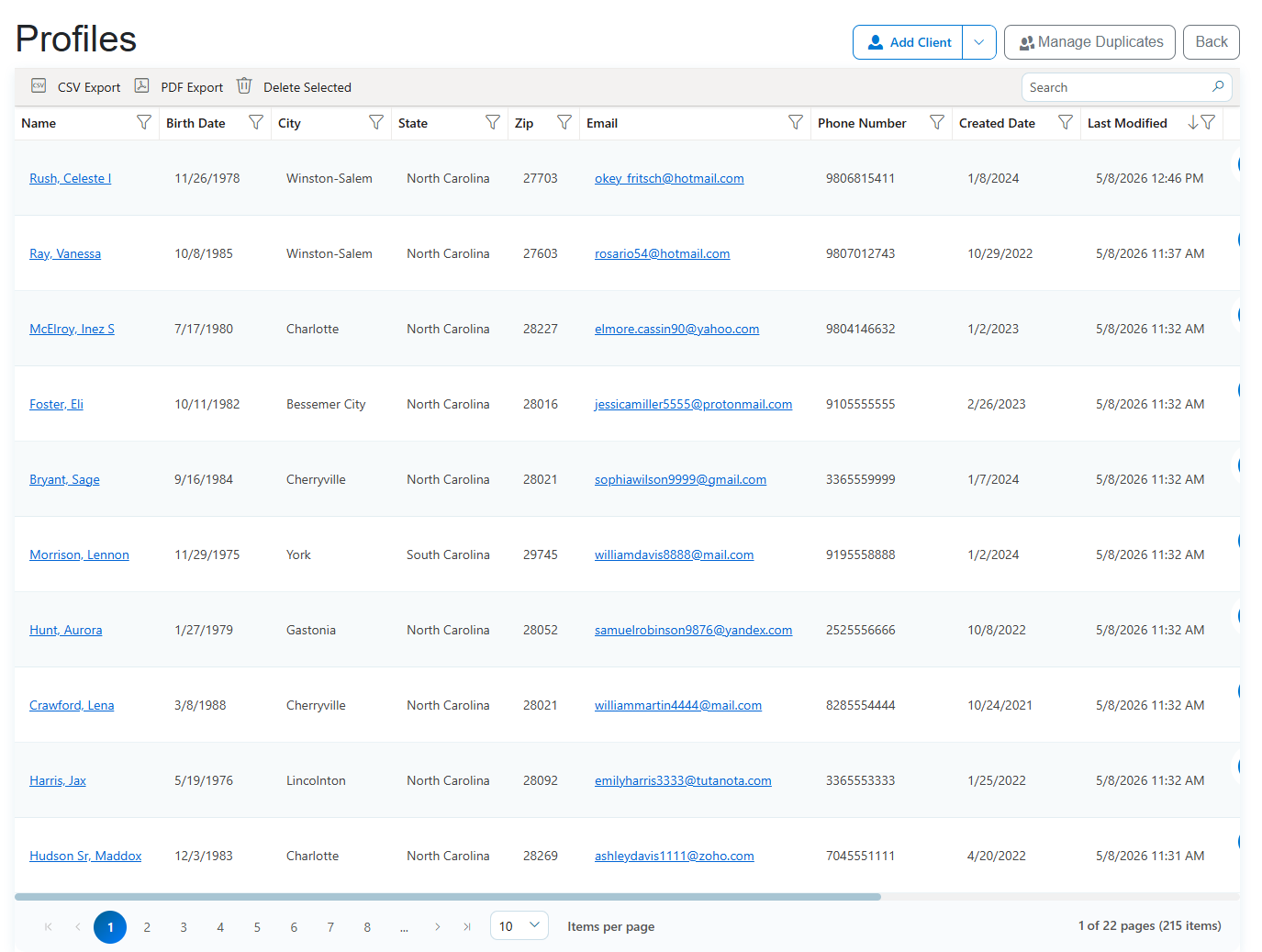The image size is (1262, 952).
Task: Open the Phone Number column filter
Action: [x=937, y=122]
